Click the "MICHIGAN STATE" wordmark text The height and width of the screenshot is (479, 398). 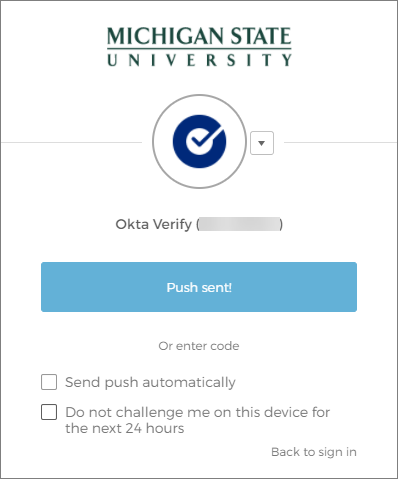[x=199, y=36]
